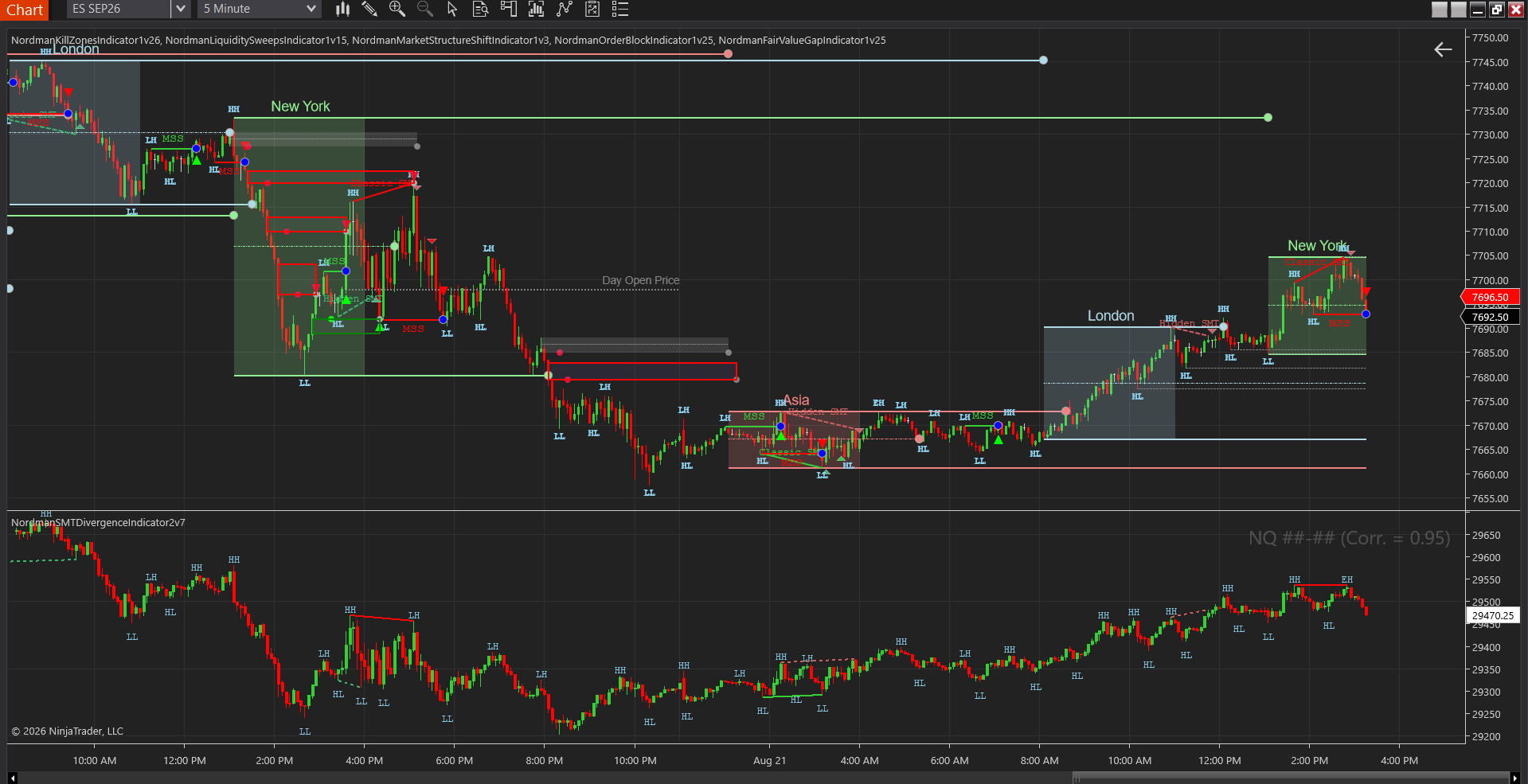
Task: Click the 29470.25 NQ price marker
Action: point(1492,615)
